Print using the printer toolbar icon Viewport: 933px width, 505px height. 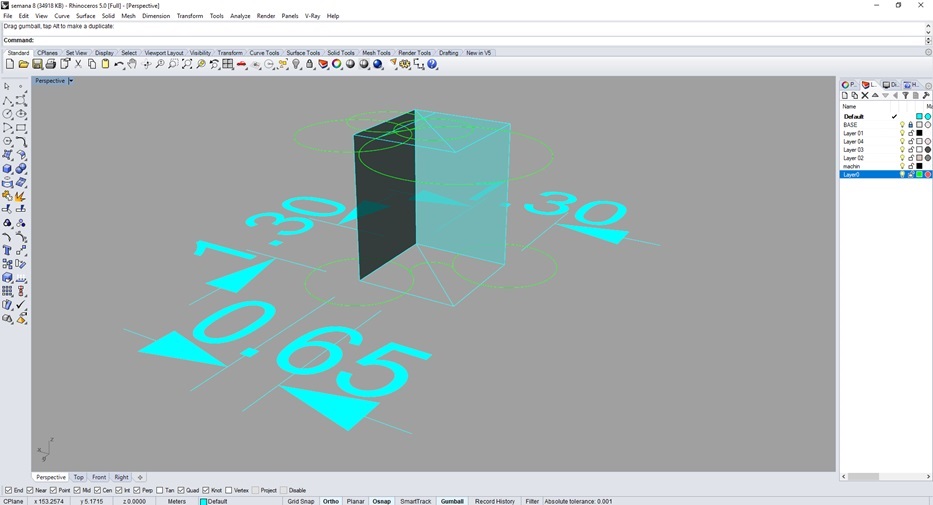(51, 64)
